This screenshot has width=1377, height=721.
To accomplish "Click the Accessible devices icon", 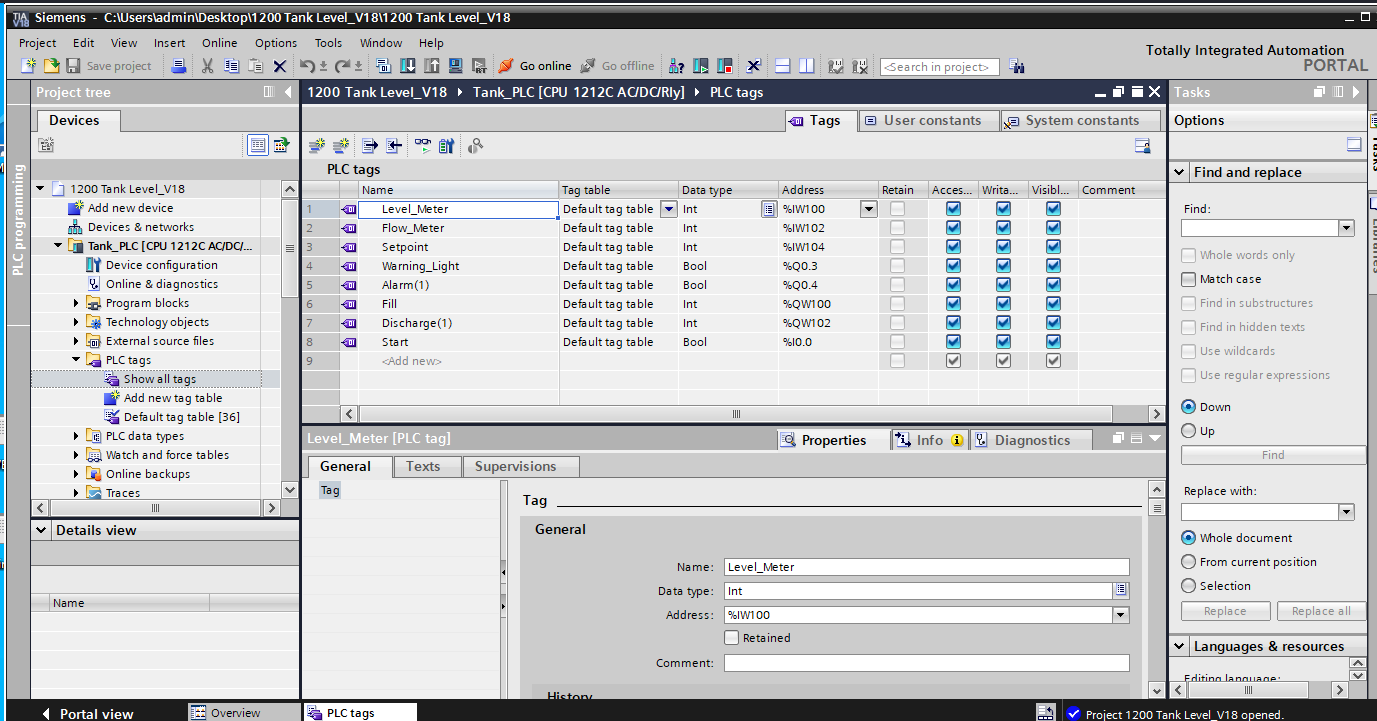I will [x=676, y=66].
